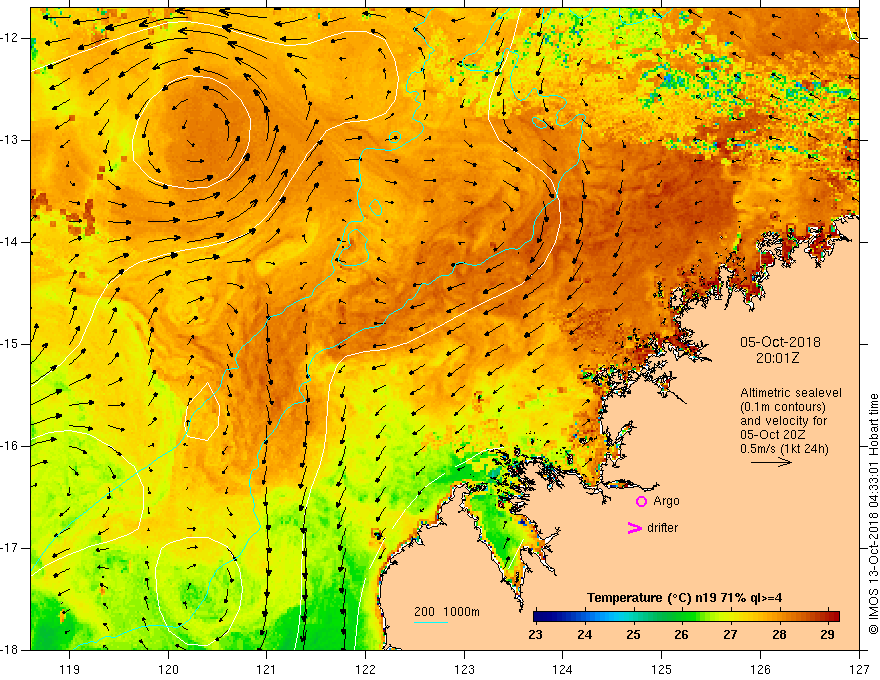Click the '120' longitude axis label
This screenshot has width=880, height=680.
[168, 669]
